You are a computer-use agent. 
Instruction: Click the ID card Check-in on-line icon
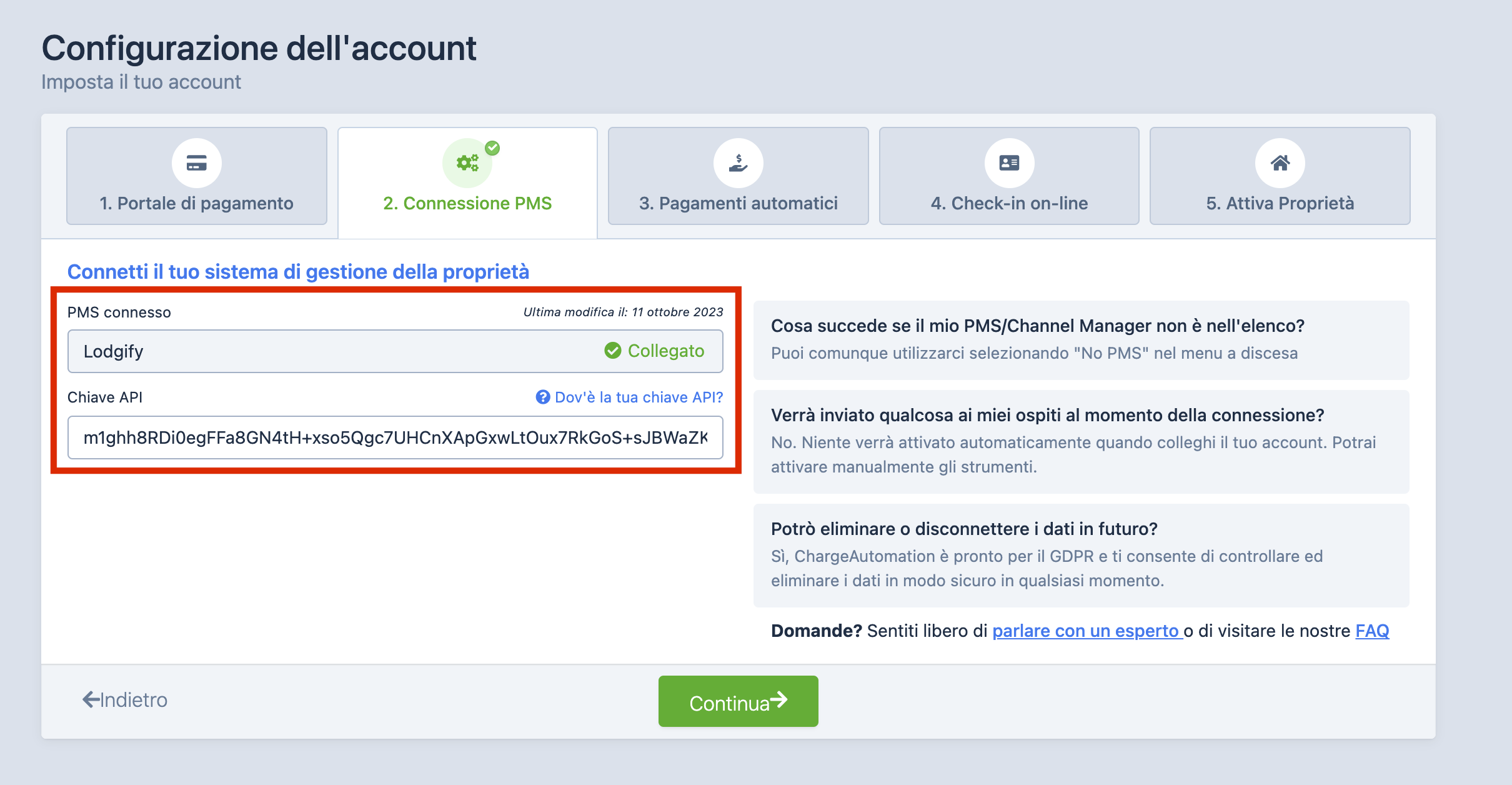coord(1009,163)
